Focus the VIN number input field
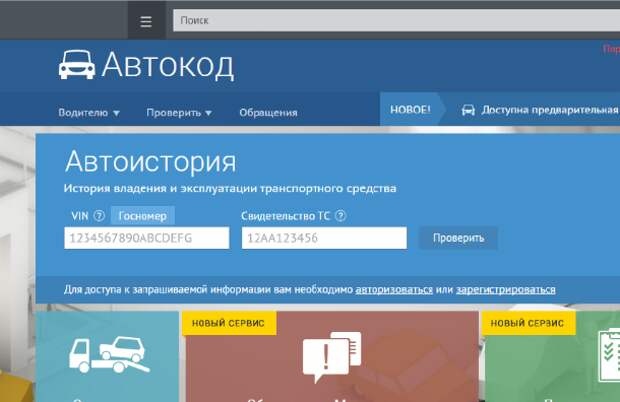The image size is (620, 402). [147, 238]
